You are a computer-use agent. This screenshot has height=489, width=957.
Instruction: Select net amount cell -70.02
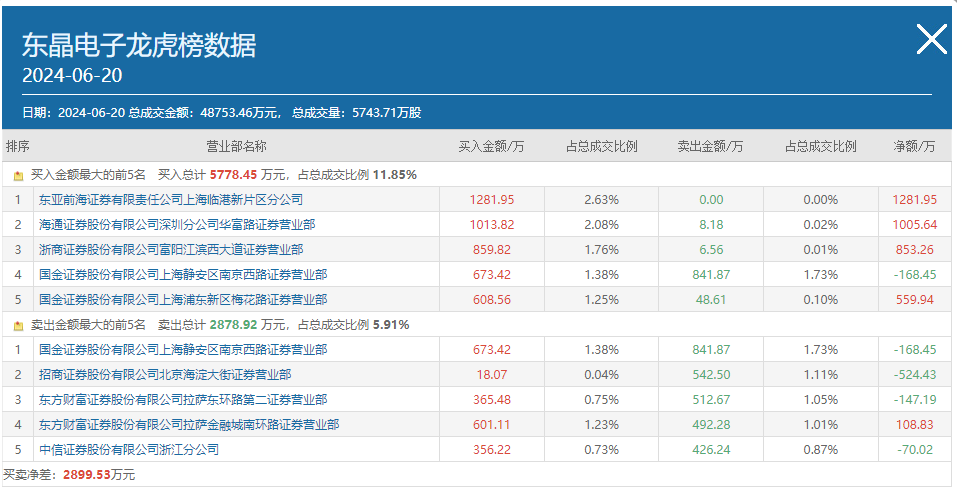[915, 450]
